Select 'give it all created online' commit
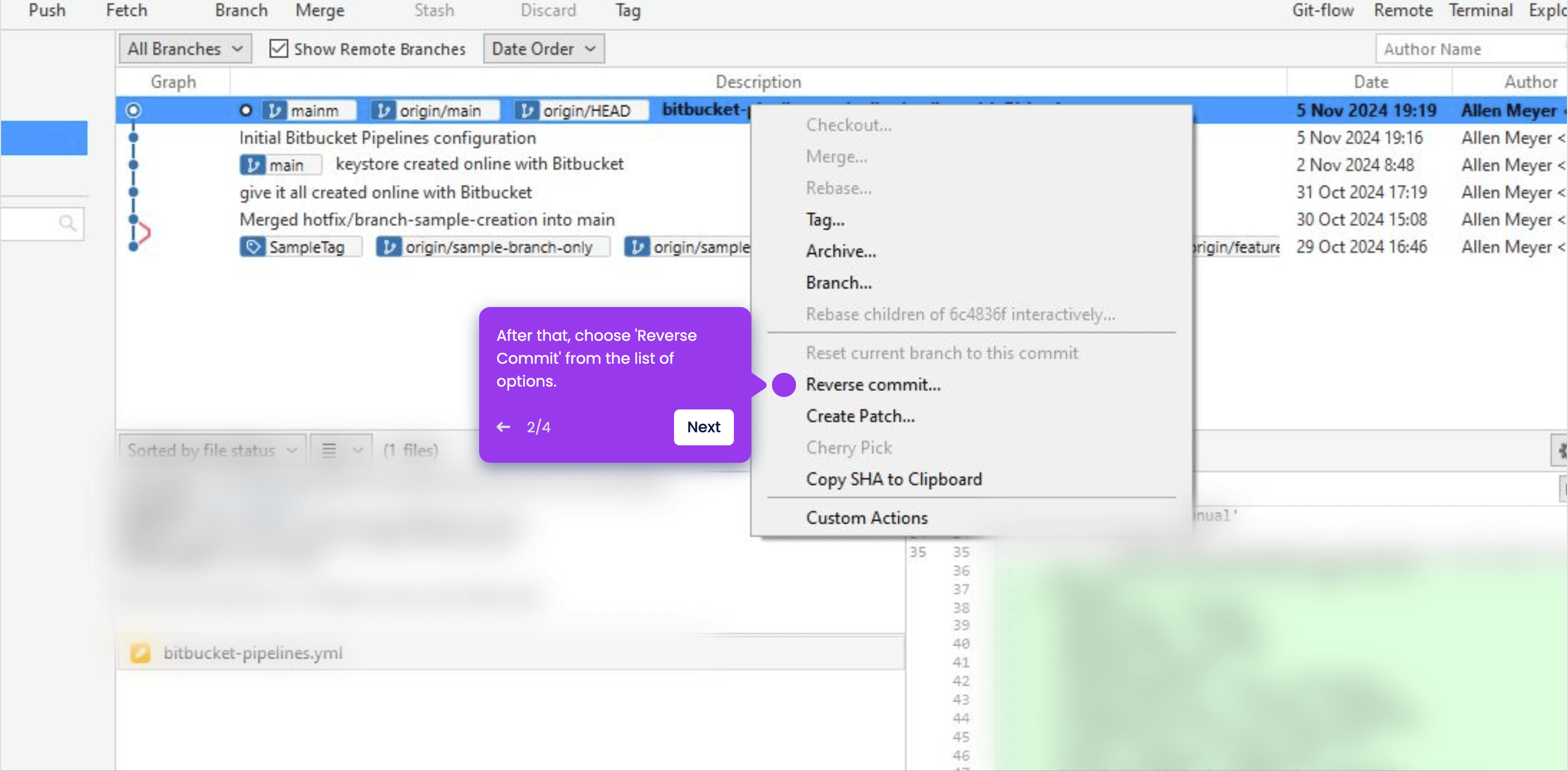Image resolution: width=1568 pixels, height=771 pixels. click(x=385, y=192)
